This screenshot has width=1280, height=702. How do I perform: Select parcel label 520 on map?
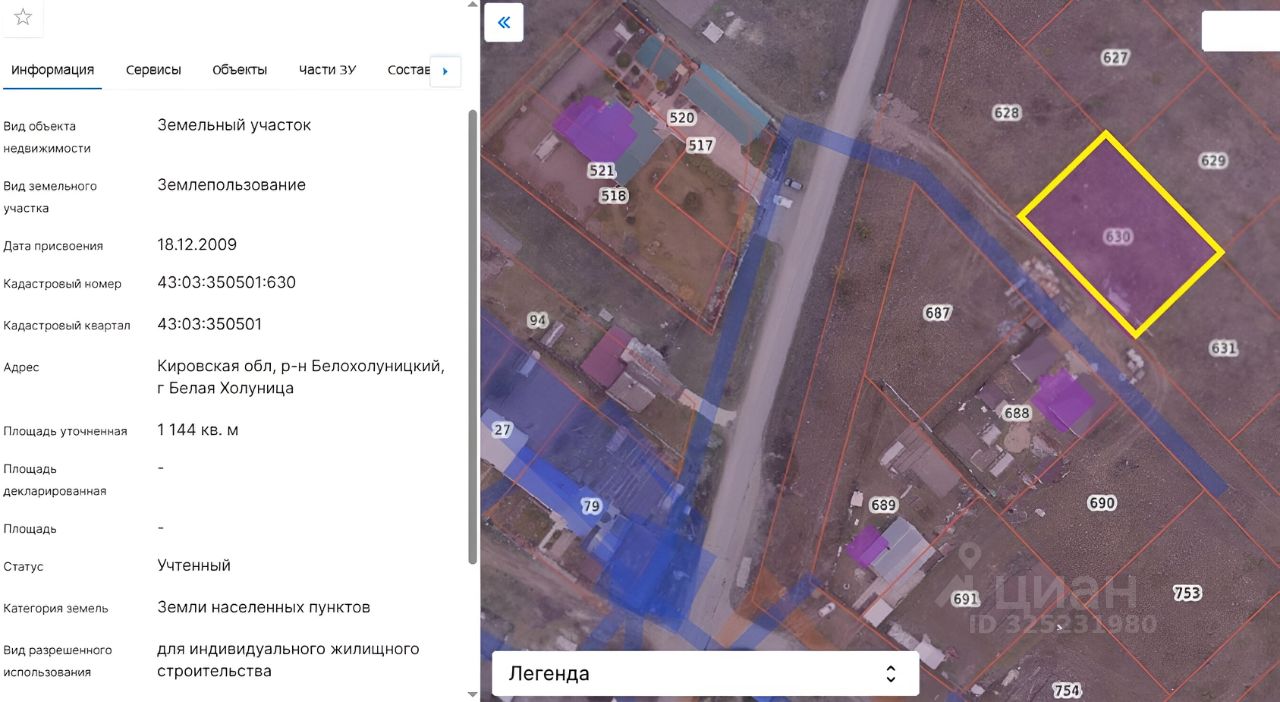click(x=681, y=117)
